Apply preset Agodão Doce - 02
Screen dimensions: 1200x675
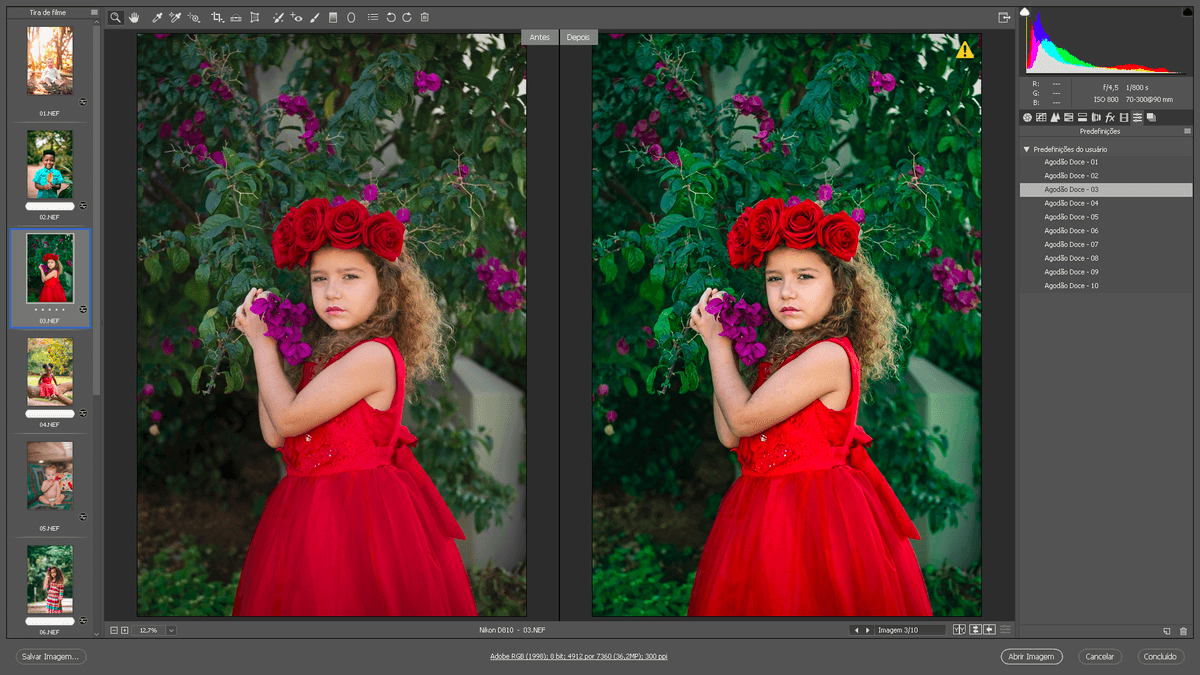click(1106, 175)
